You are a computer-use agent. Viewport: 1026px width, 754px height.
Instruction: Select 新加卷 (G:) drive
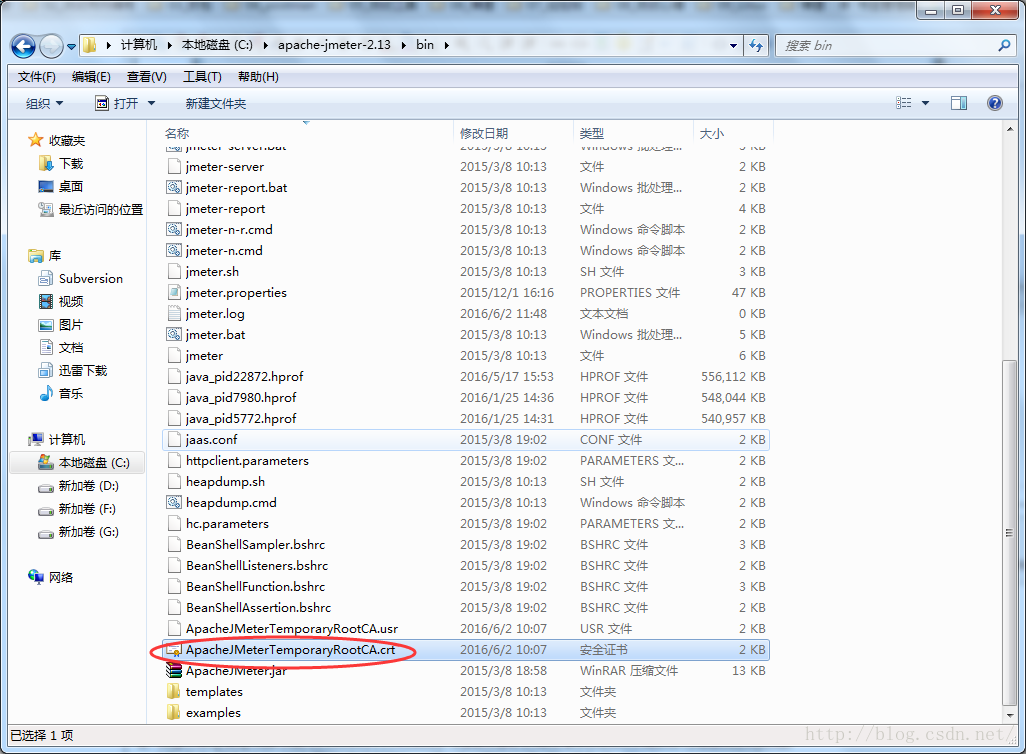click(x=88, y=531)
